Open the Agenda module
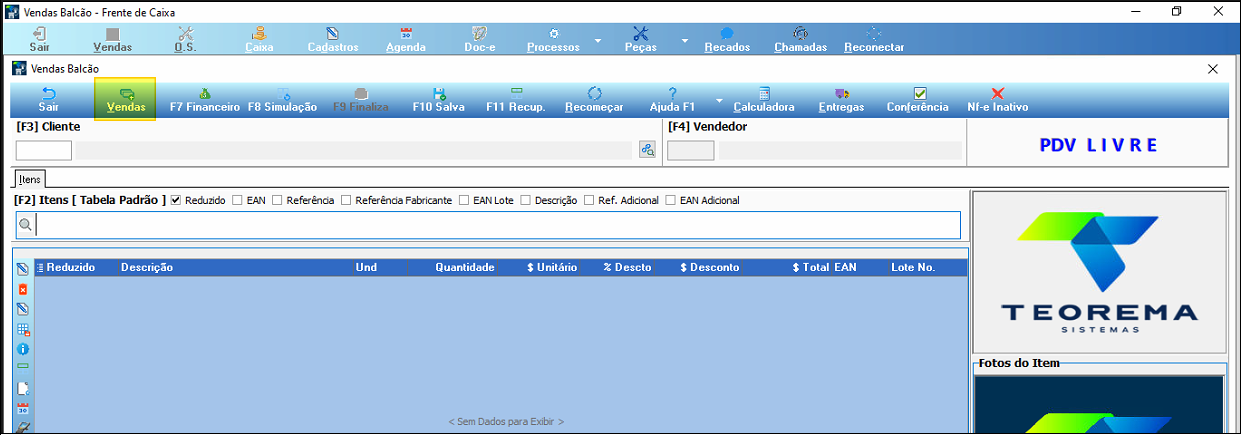This screenshot has width=1241, height=435. click(x=406, y=39)
